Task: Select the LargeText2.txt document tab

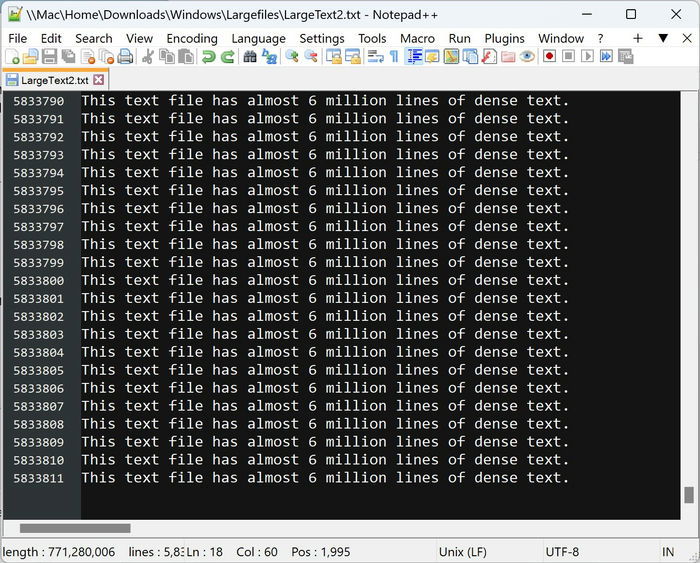Action: pos(54,80)
